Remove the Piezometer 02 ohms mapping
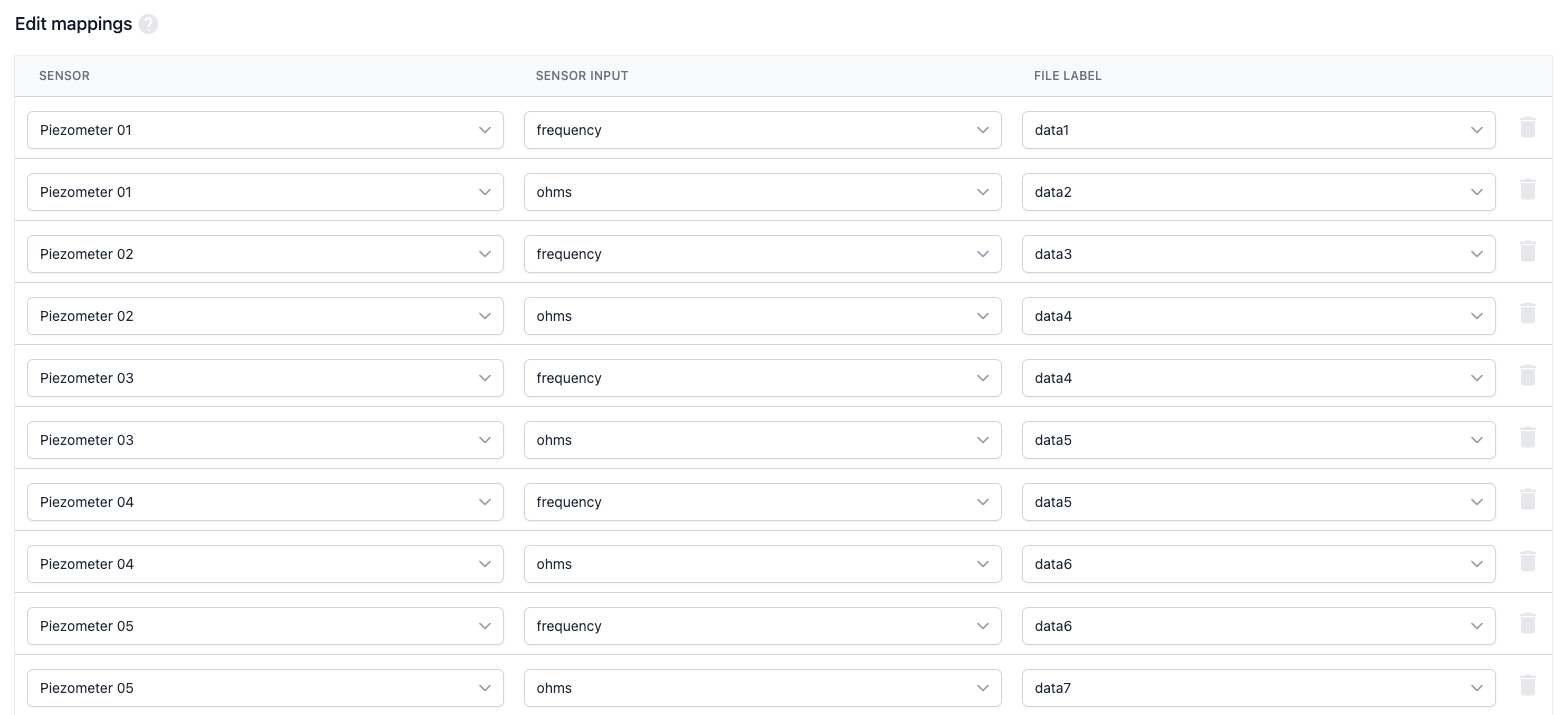Viewport: 1567px width, 715px height. (1527, 314)
